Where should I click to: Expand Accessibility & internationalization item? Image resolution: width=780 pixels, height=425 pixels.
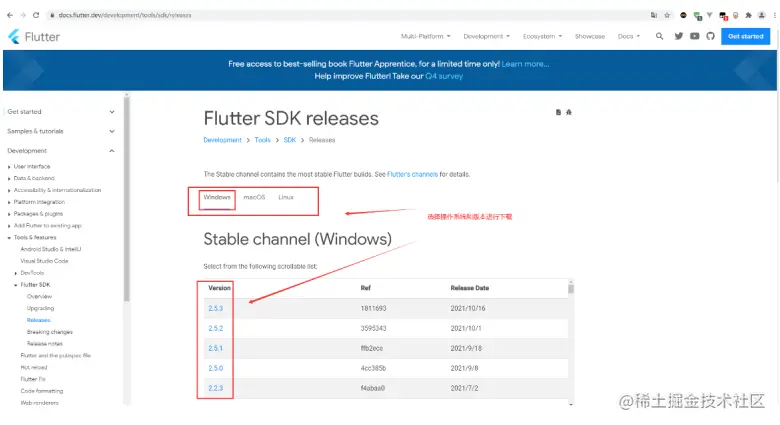coord(55,190)
